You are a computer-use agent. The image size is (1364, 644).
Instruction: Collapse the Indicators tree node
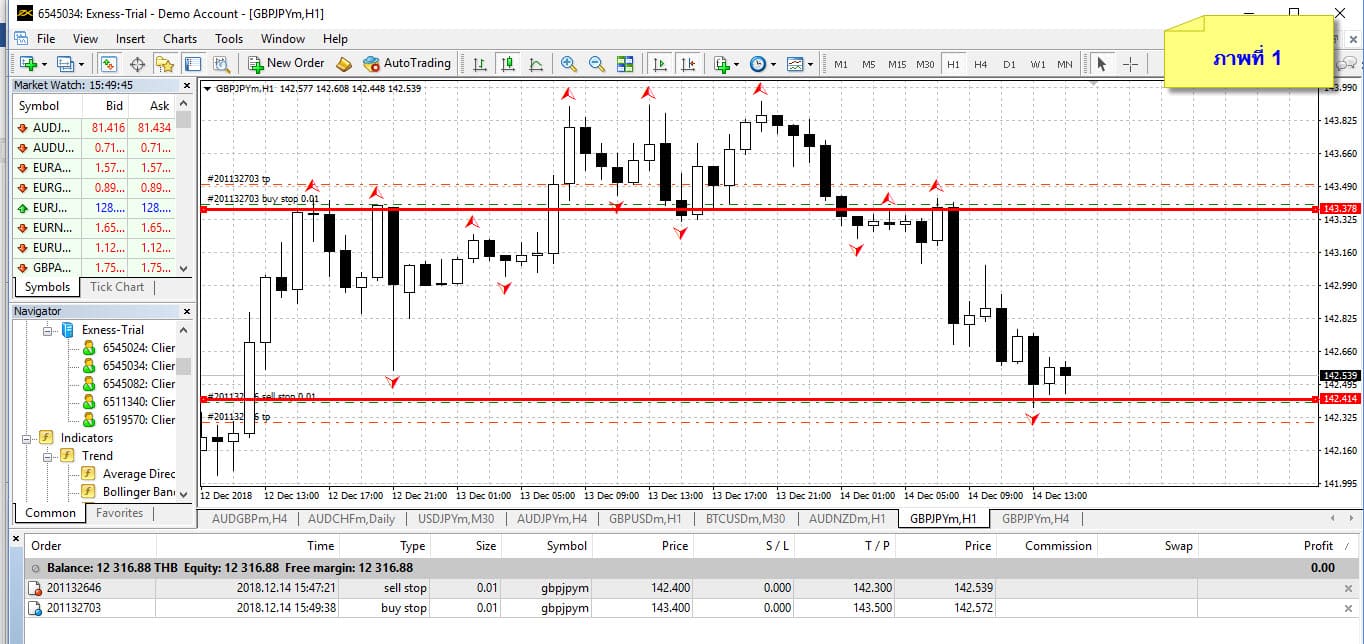pos(27,438)
